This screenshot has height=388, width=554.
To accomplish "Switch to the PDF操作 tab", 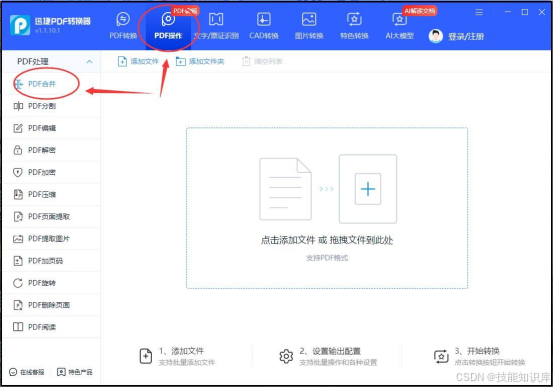I will coord(168,26).
